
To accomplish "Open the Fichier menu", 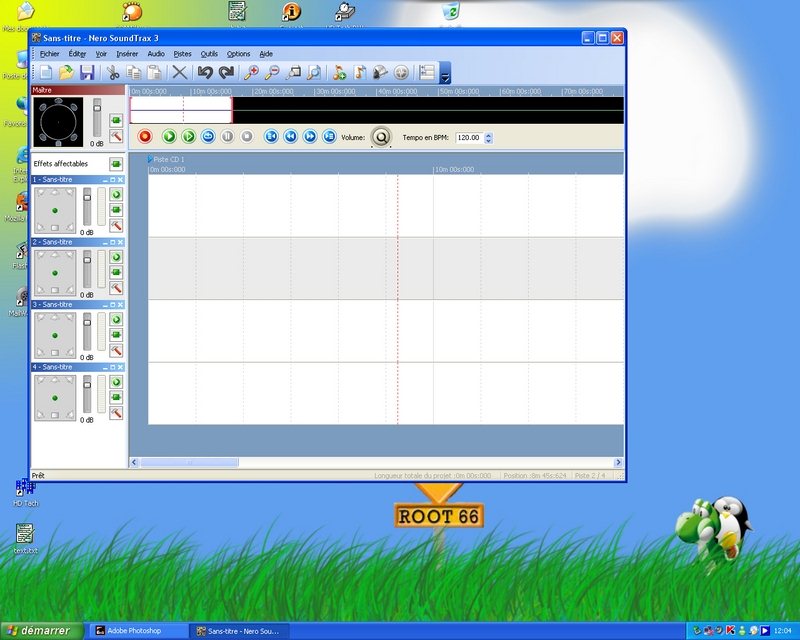I will click(49, 54).
